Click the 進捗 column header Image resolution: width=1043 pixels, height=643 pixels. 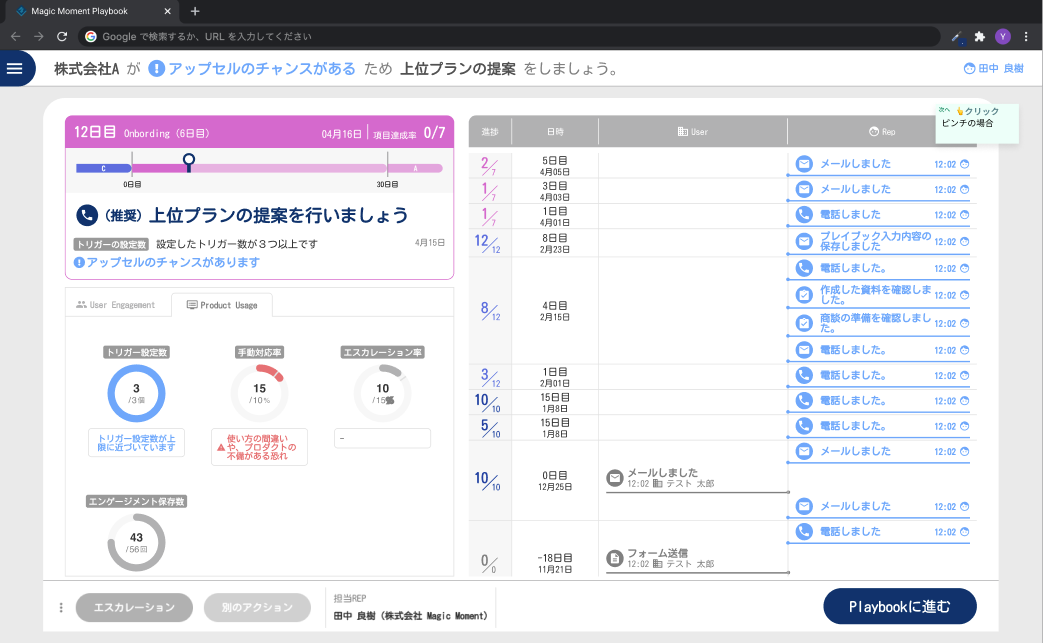tap(490, 132)
